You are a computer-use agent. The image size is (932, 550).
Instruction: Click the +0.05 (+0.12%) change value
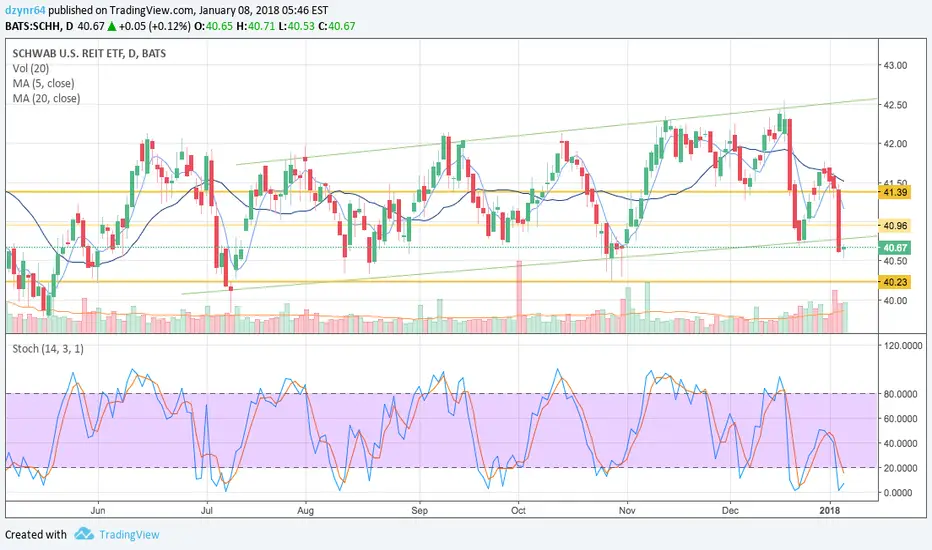coord(155,26)
